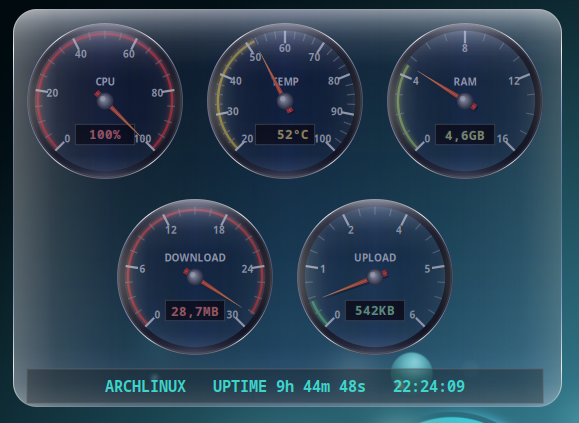Click the CPU gauge title label

point(105,82)
